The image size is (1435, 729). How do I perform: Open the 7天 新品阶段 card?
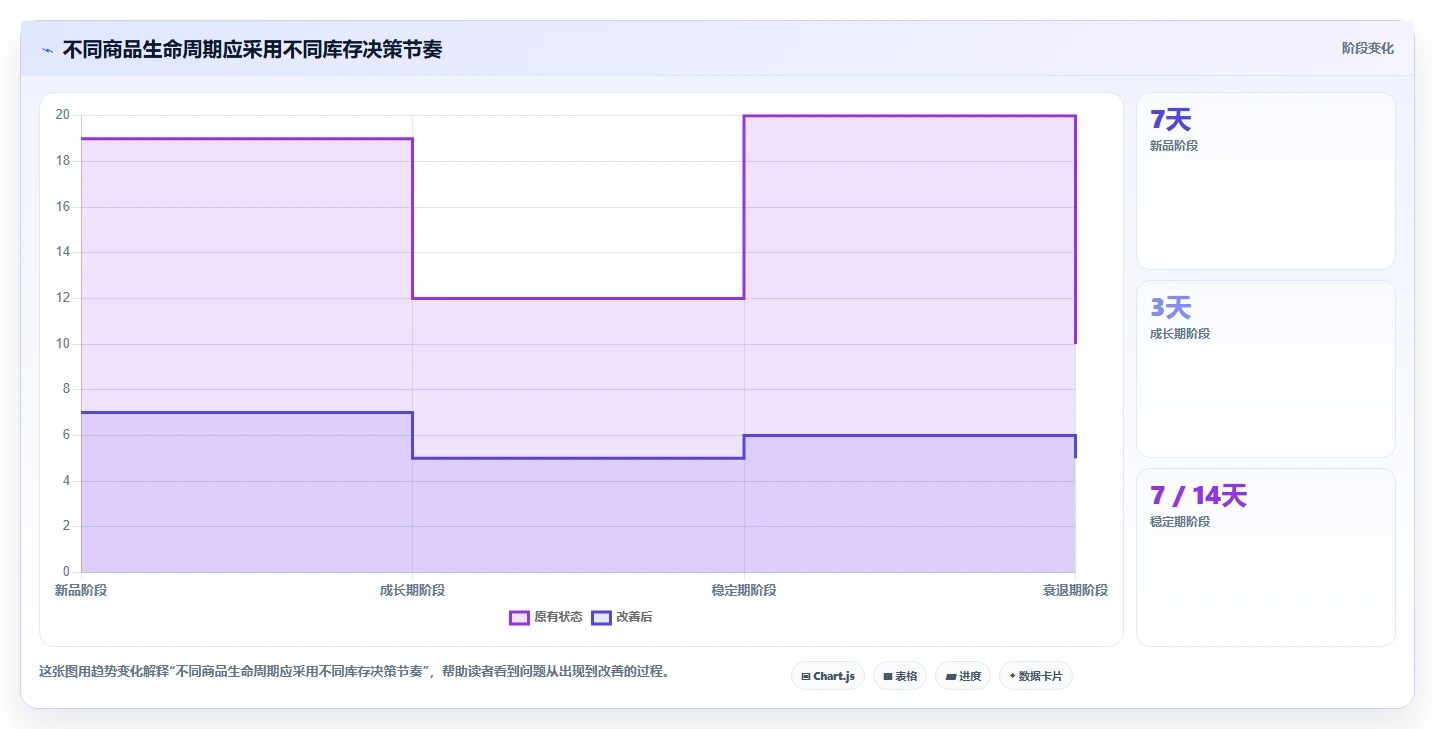pyautogui.click(x=1265, y=181)
